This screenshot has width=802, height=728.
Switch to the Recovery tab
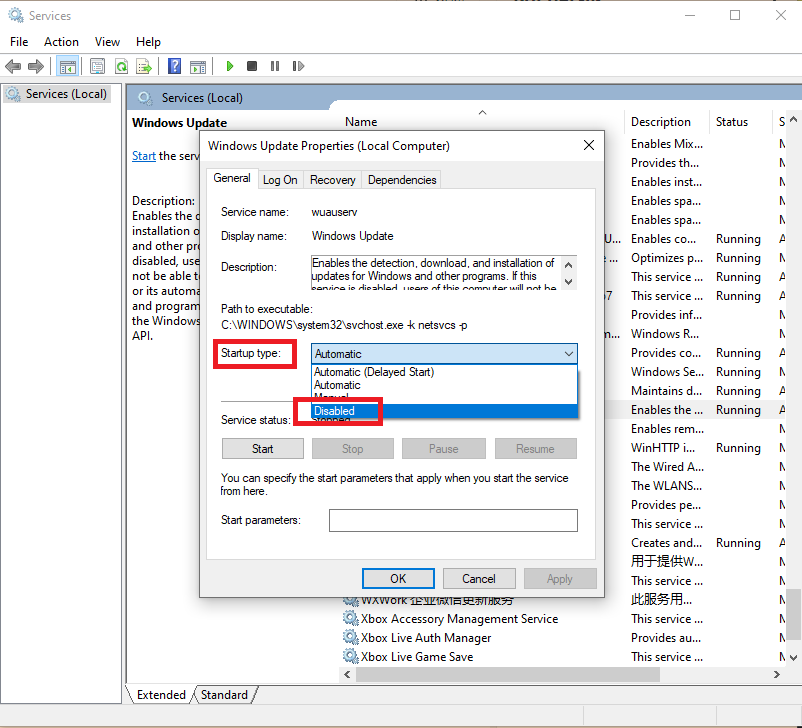[x=332, y=180]
